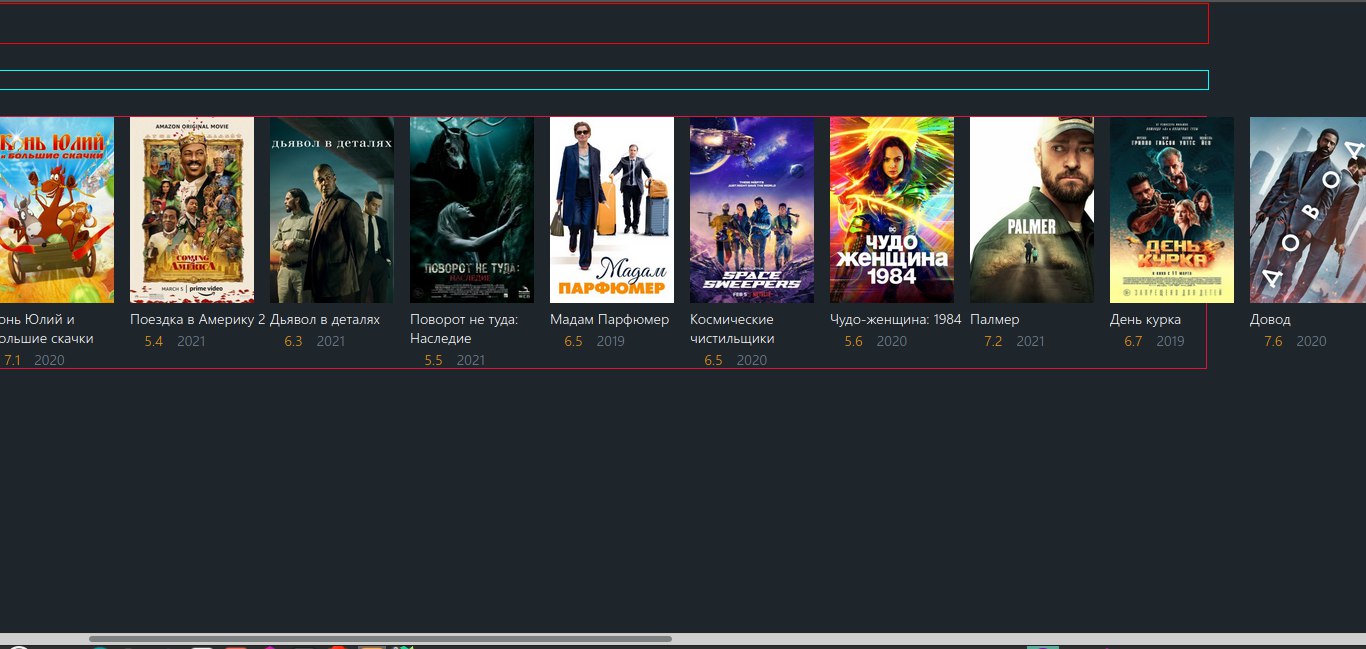The width and height of the screenshot is (1366, 649).
Task: Click rating 6.3 under Дьявол в деталях
Action: [293, 342]
